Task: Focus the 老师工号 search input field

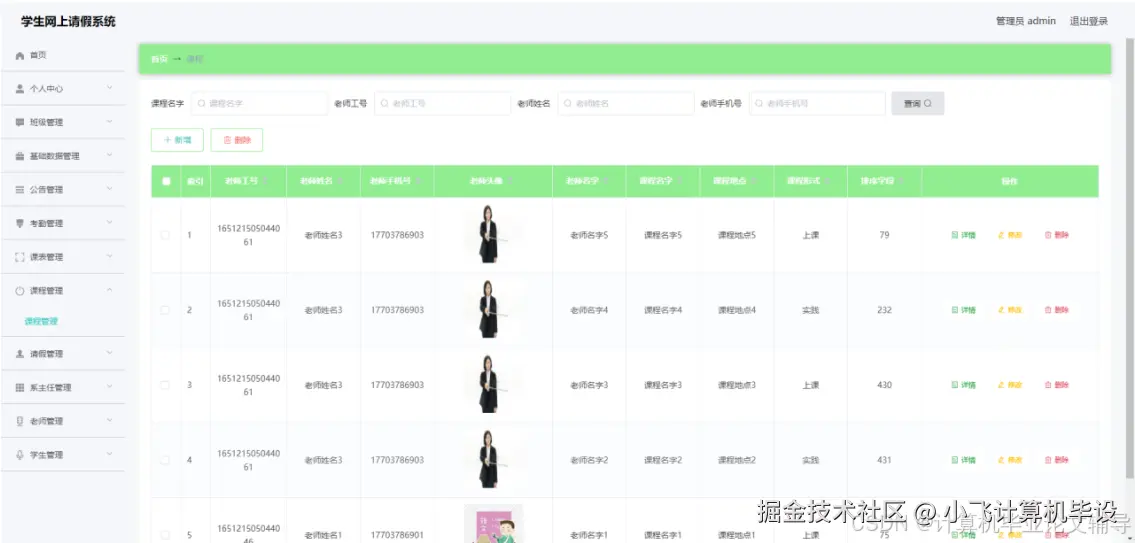Action: pos(442,104)
